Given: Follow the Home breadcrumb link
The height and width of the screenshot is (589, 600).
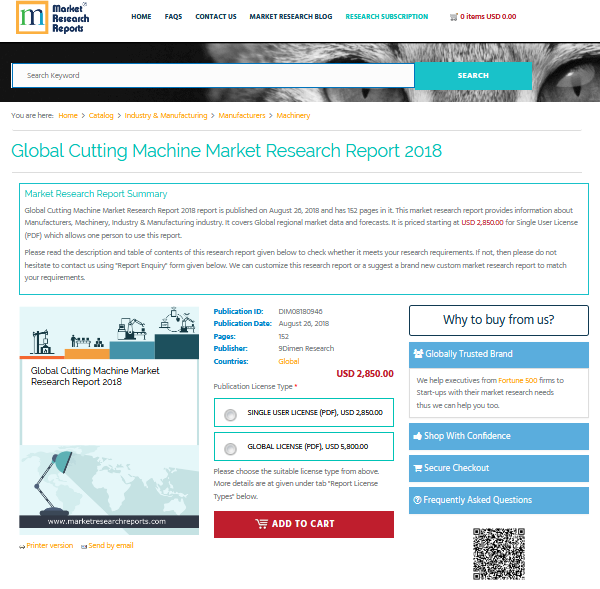Looking at the screenshot, I should tap(68, 116).
